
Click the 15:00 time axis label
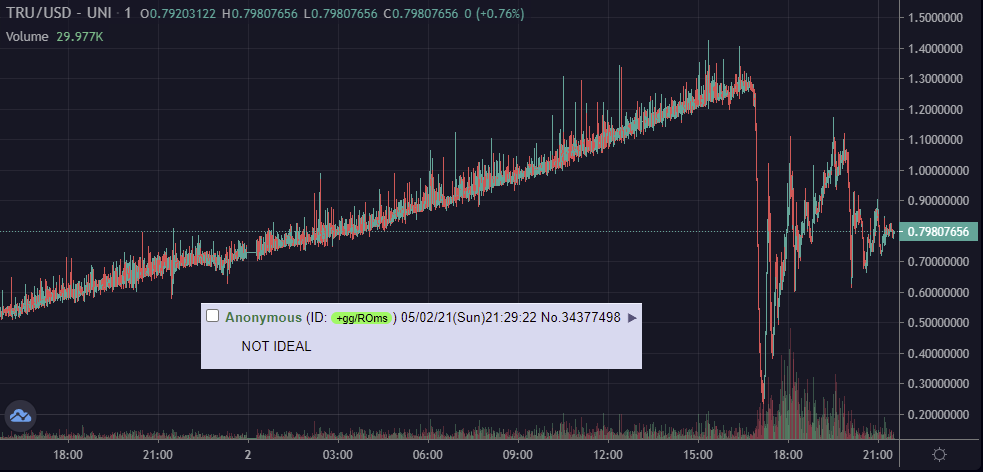tap(698, 454)
